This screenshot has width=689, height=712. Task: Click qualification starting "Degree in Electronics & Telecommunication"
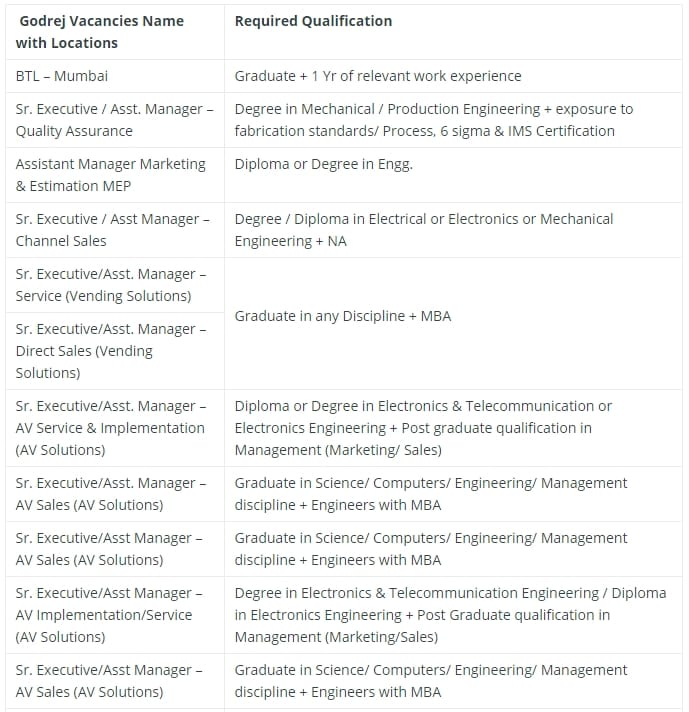(450, 615)
